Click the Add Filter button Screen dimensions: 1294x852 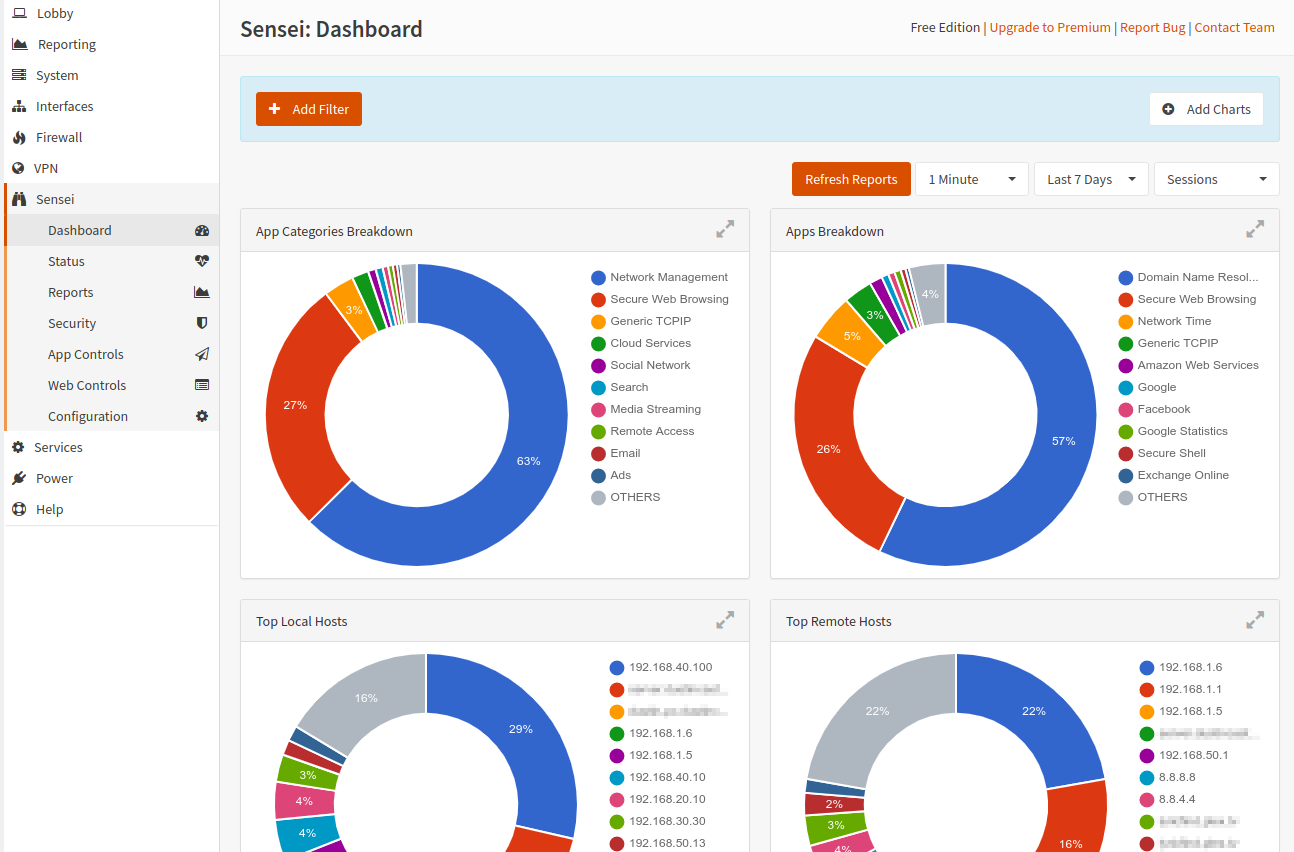(309, 109)
